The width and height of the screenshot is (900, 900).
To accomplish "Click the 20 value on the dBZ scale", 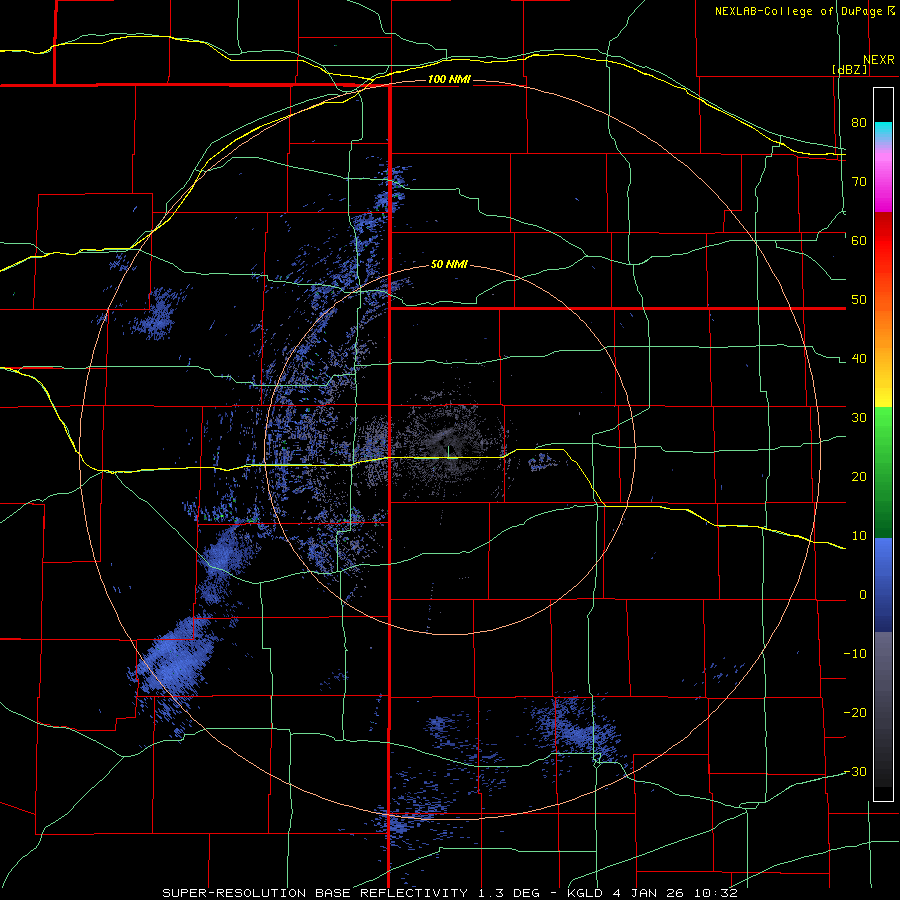I will [859, 477].
